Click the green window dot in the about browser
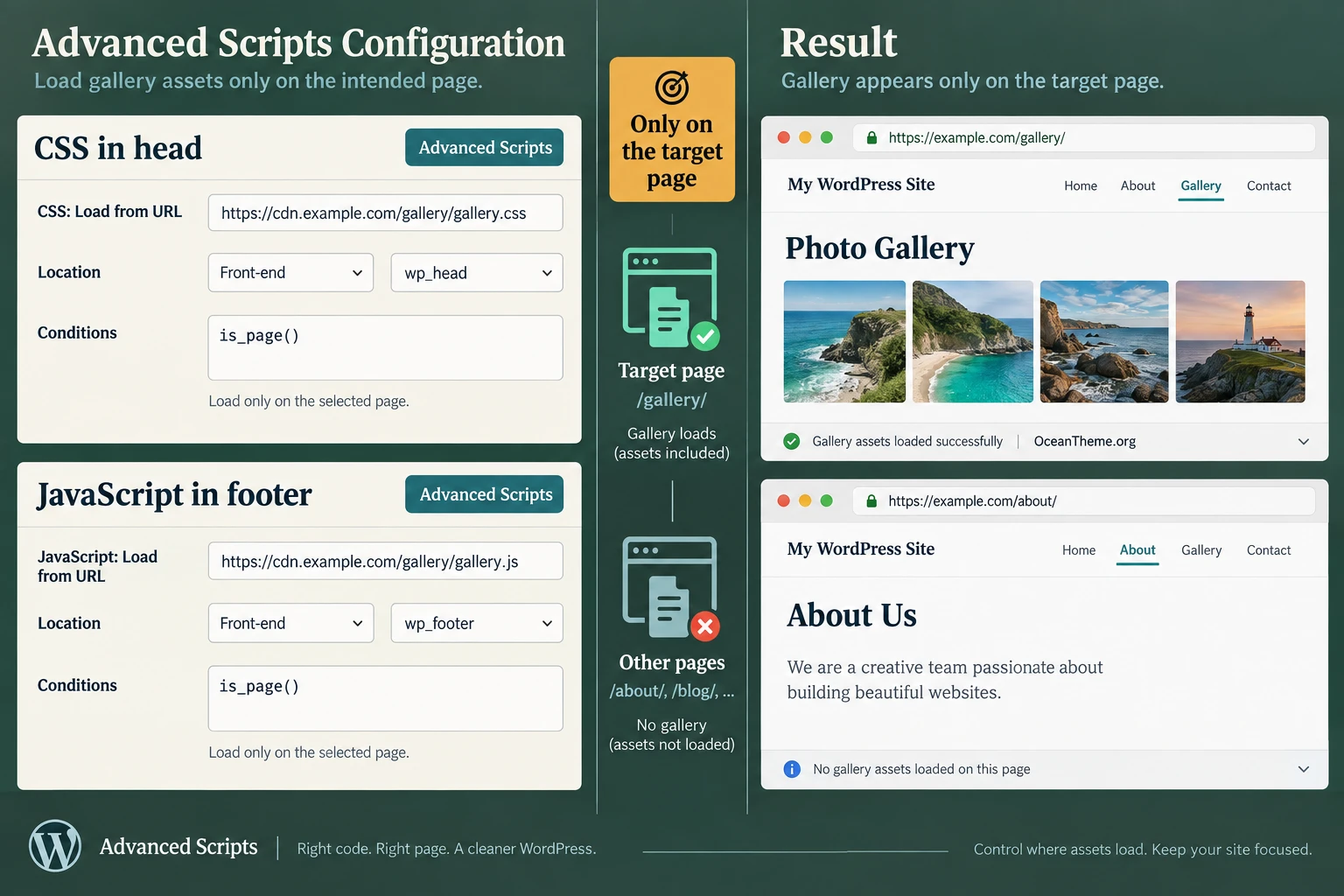The image size is (1344, 896). coord(827,500)
